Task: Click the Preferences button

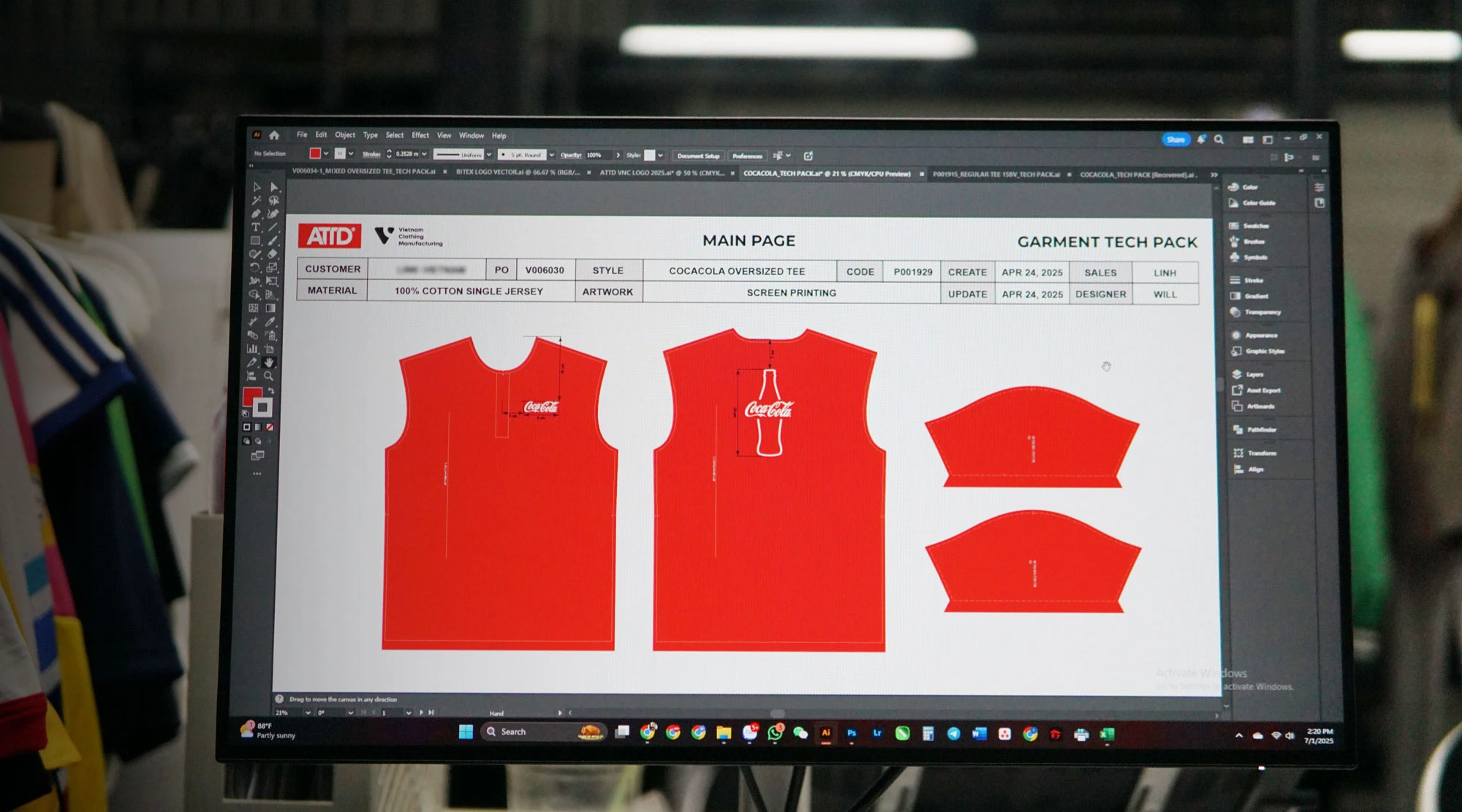Action: click(x=747, y=156)
